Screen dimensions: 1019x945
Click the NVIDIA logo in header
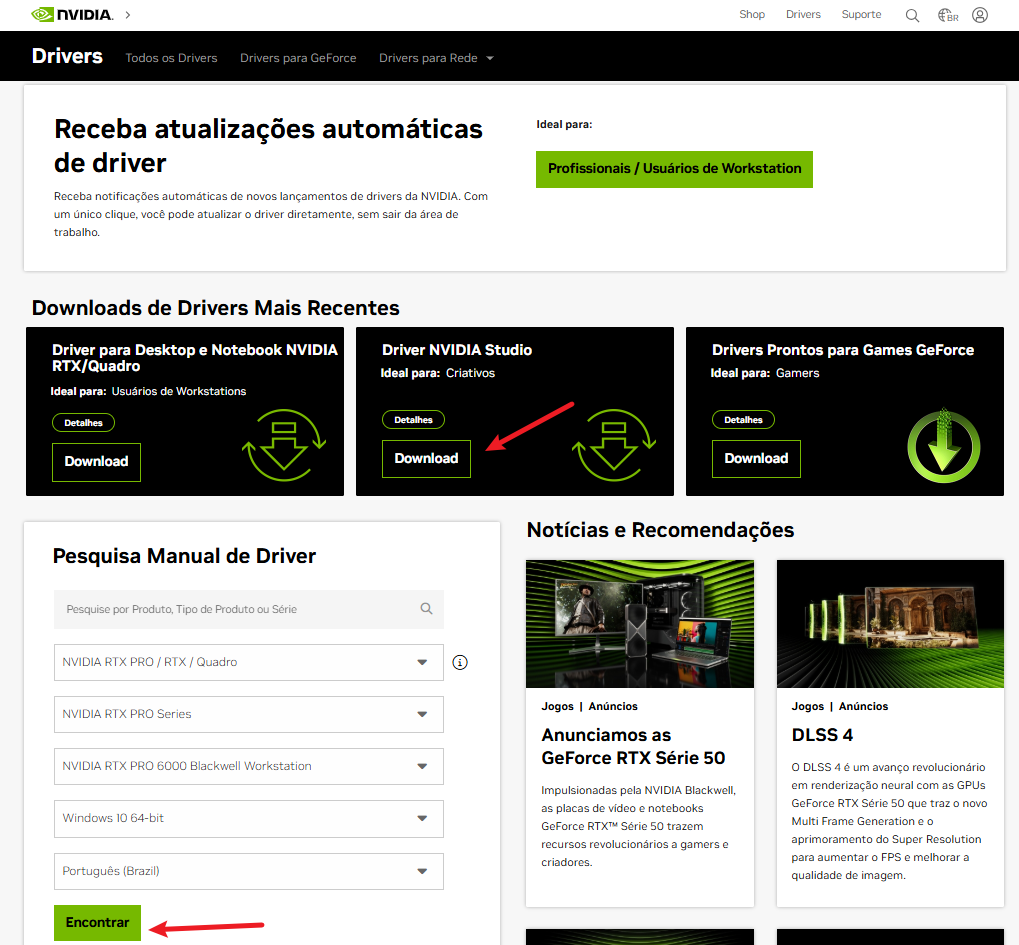72,15
